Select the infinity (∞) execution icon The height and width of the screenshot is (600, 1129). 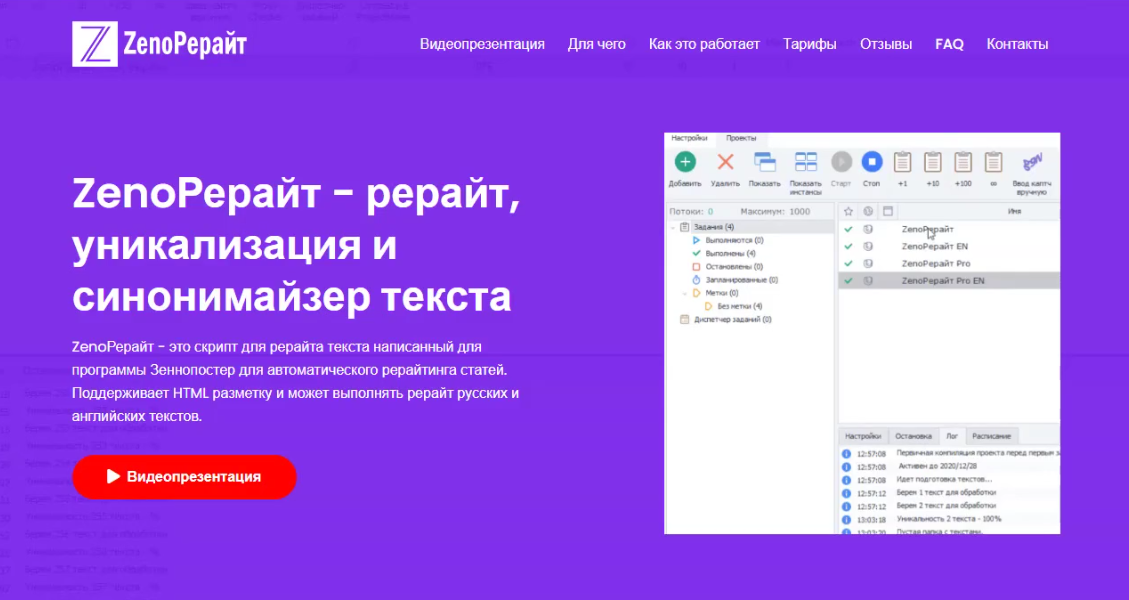993,164
